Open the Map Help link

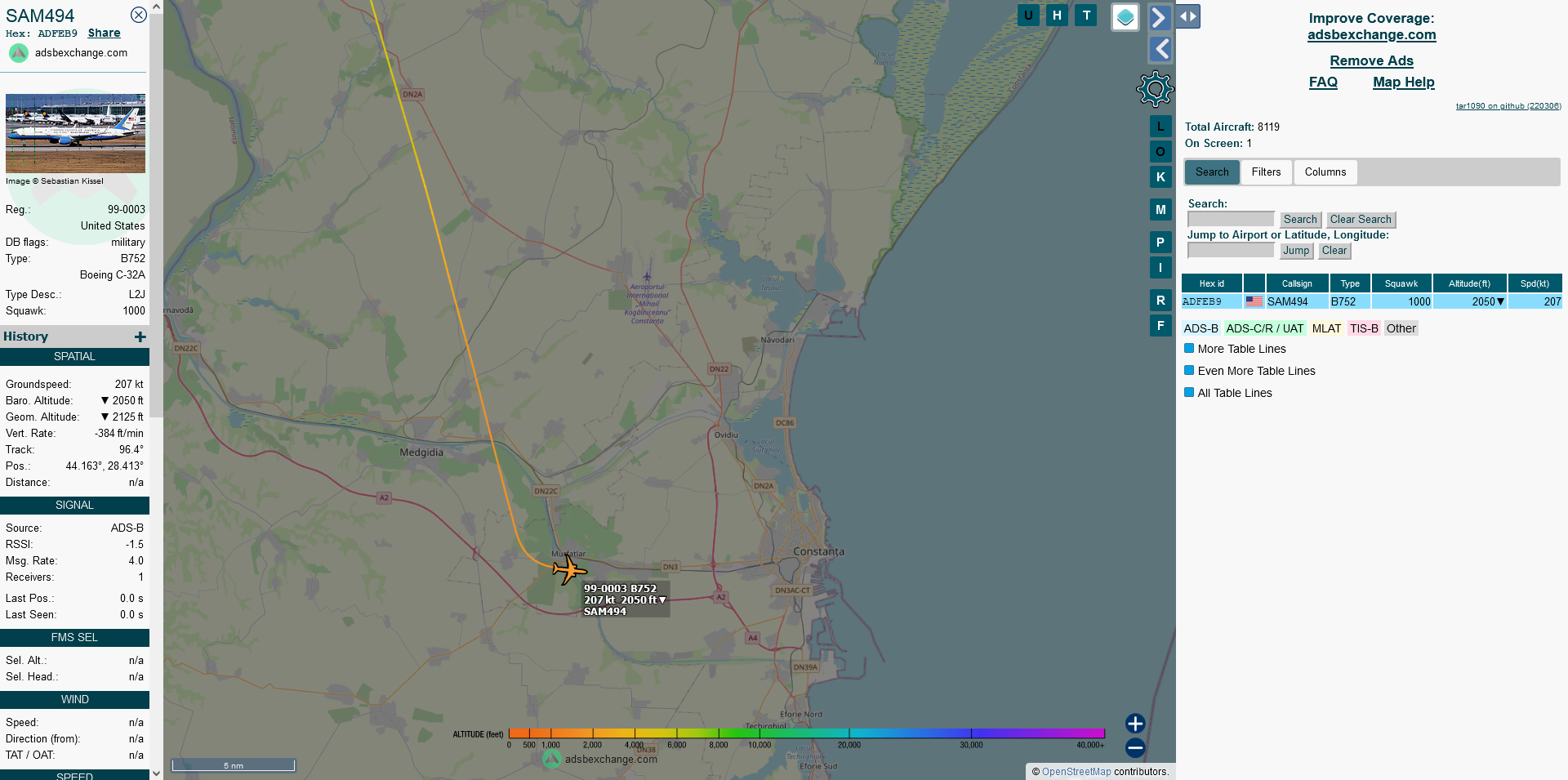tap(1403, 82)
